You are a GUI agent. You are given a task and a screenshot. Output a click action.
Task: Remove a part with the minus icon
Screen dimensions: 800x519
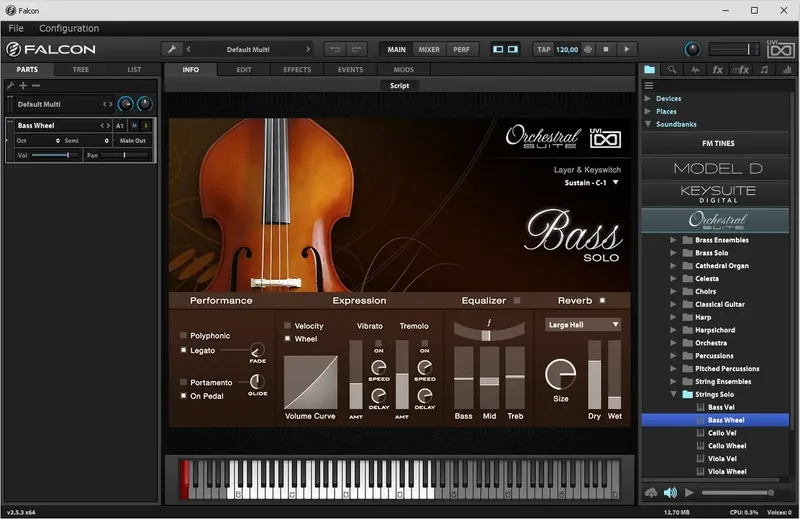(36, 85)
